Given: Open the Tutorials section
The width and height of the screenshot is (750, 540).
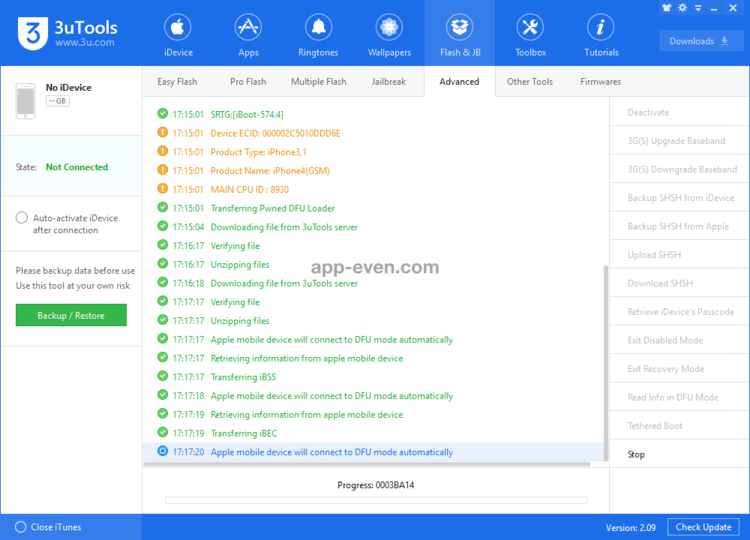Looking at the screenshot, I should tap(601, 34).
